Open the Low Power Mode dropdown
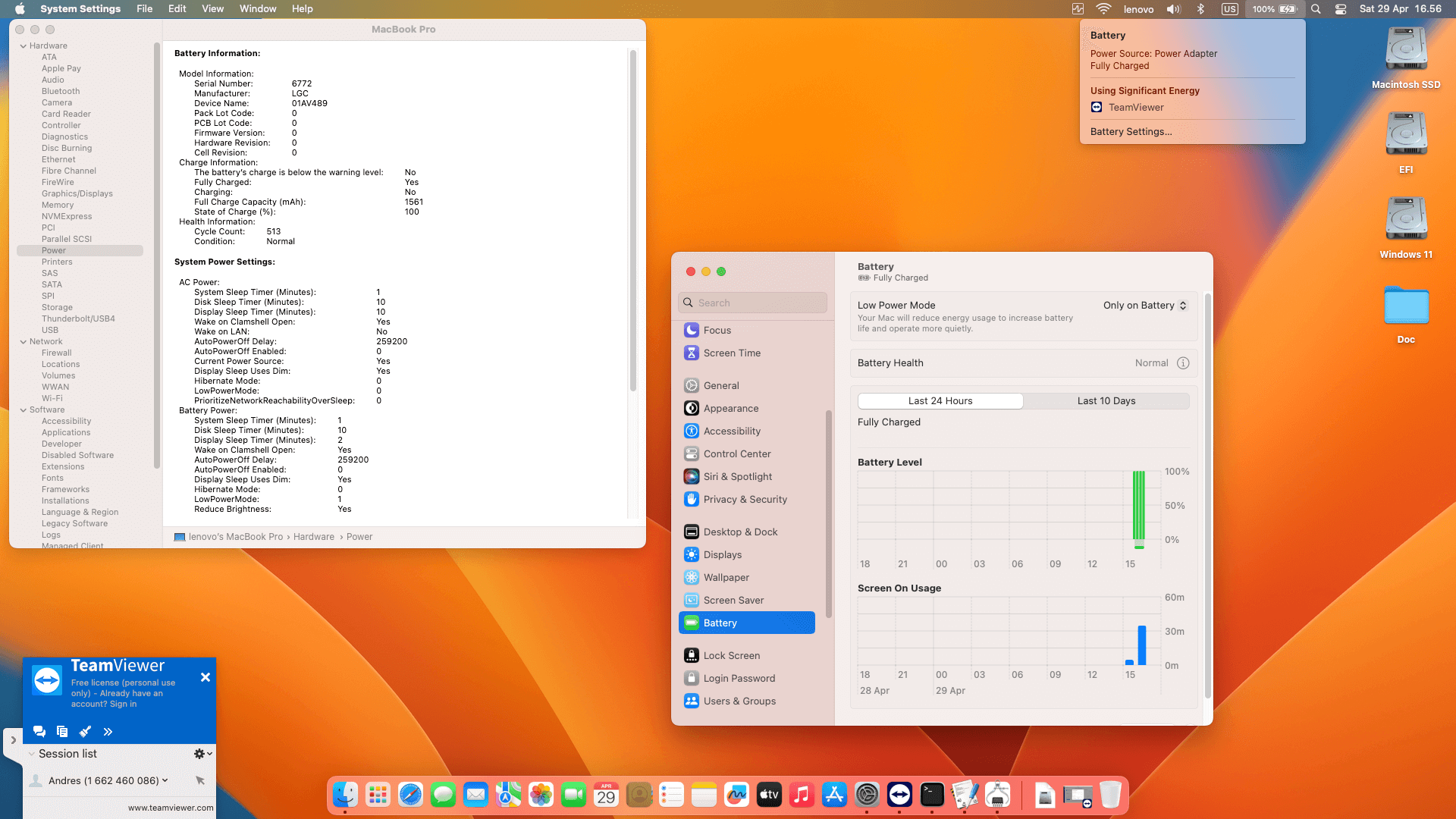1456x819 pixels. (1145, 306)
